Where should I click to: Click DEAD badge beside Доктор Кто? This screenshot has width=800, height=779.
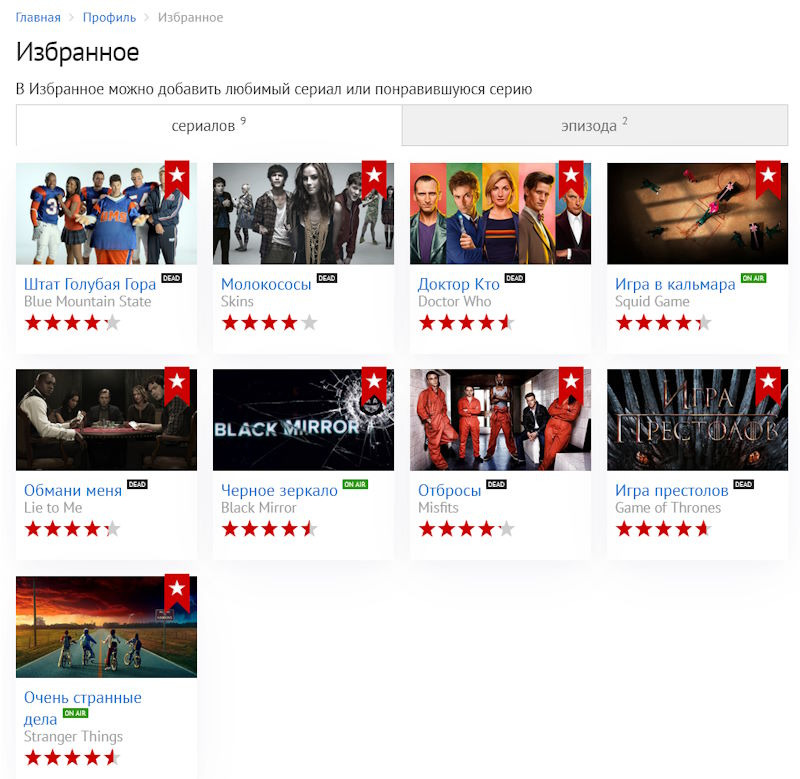tap(515, 278)
